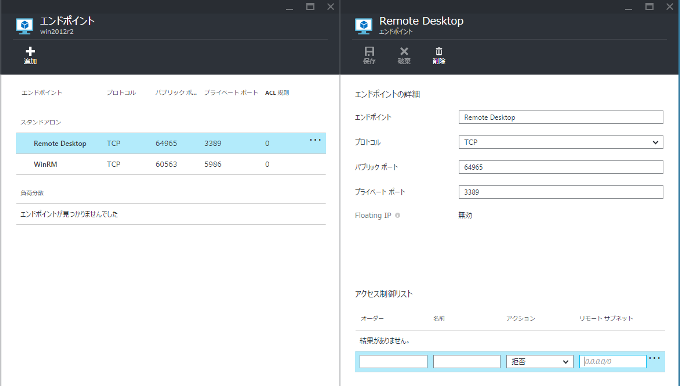Open the ACL action dropdown showing 拒否

tap(540, 362)
